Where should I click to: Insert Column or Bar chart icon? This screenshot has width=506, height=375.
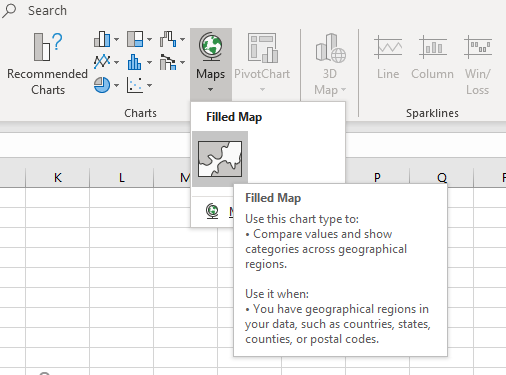click(102, 39)
